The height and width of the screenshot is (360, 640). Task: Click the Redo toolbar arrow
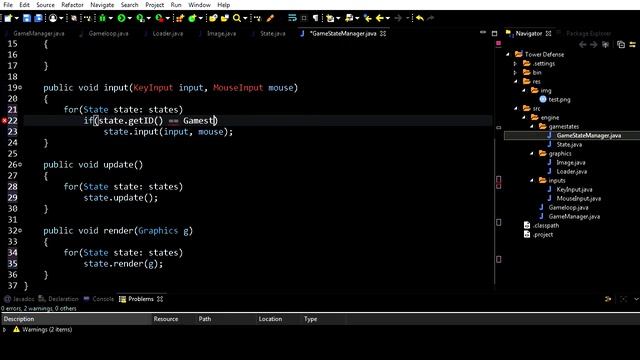click(x=430, y=18)
